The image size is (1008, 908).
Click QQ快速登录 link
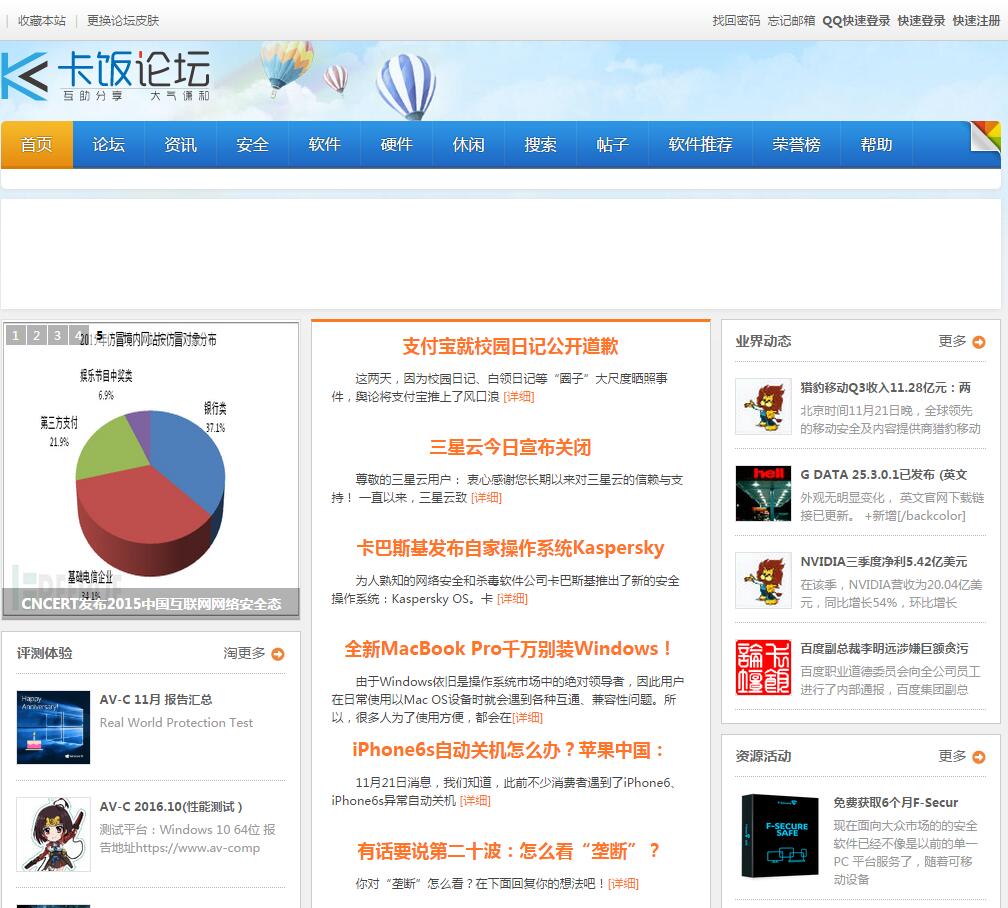point(856,21)
